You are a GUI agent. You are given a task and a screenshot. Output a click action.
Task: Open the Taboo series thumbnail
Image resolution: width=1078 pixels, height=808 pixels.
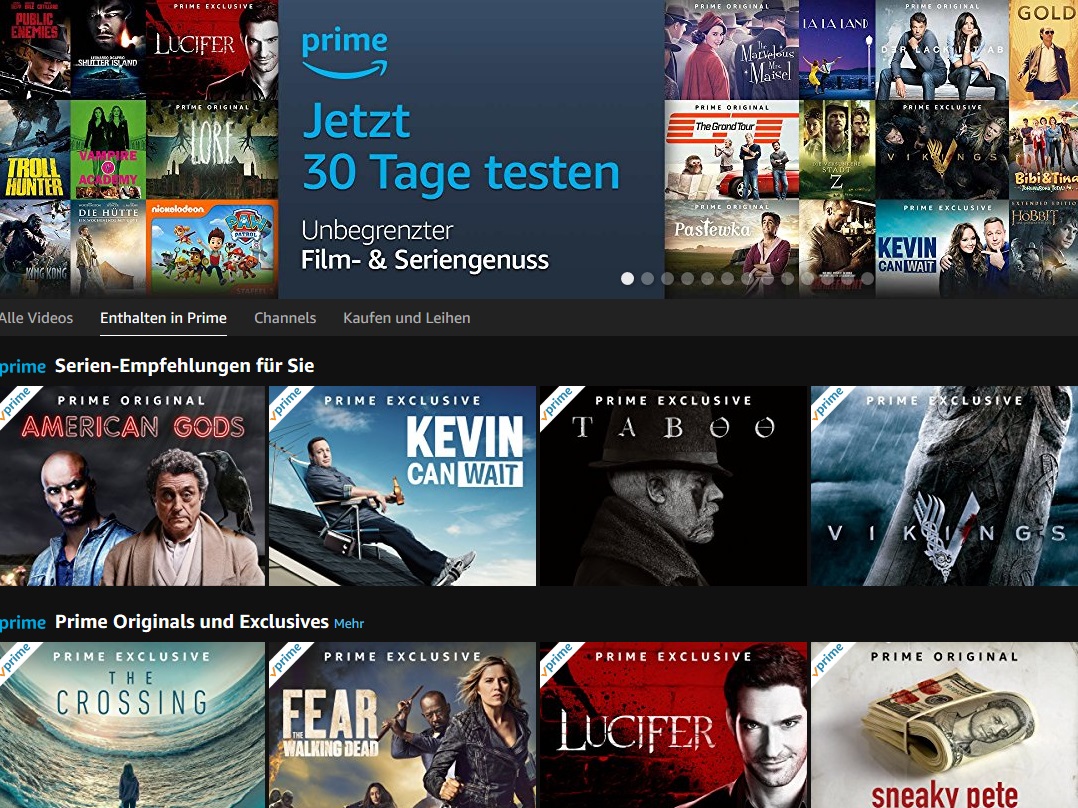point(673,485)
